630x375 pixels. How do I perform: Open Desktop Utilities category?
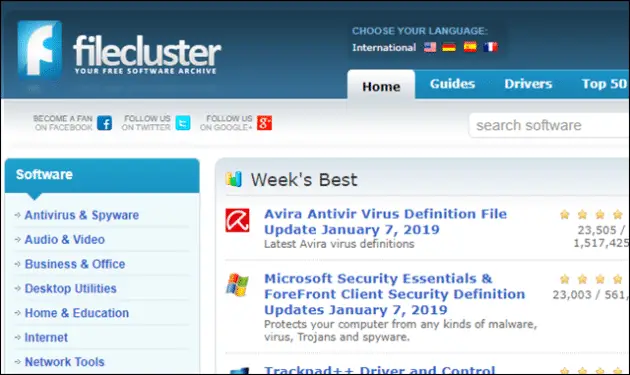point(70,289)
